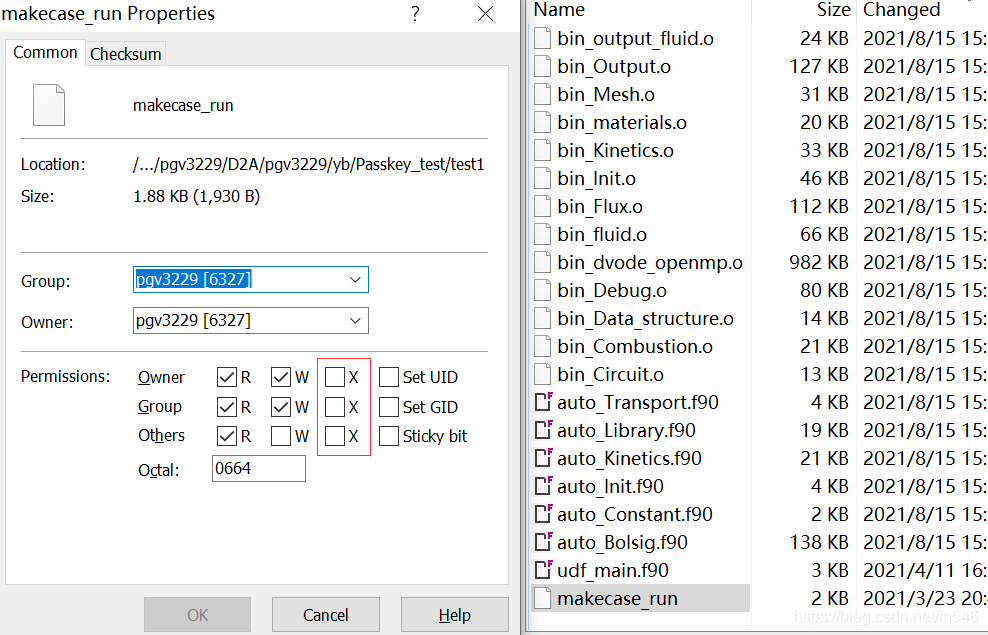Enable the Set UID checkbox
The width and height of the screenshot is (988, 635).
click(x=389, y=377)
